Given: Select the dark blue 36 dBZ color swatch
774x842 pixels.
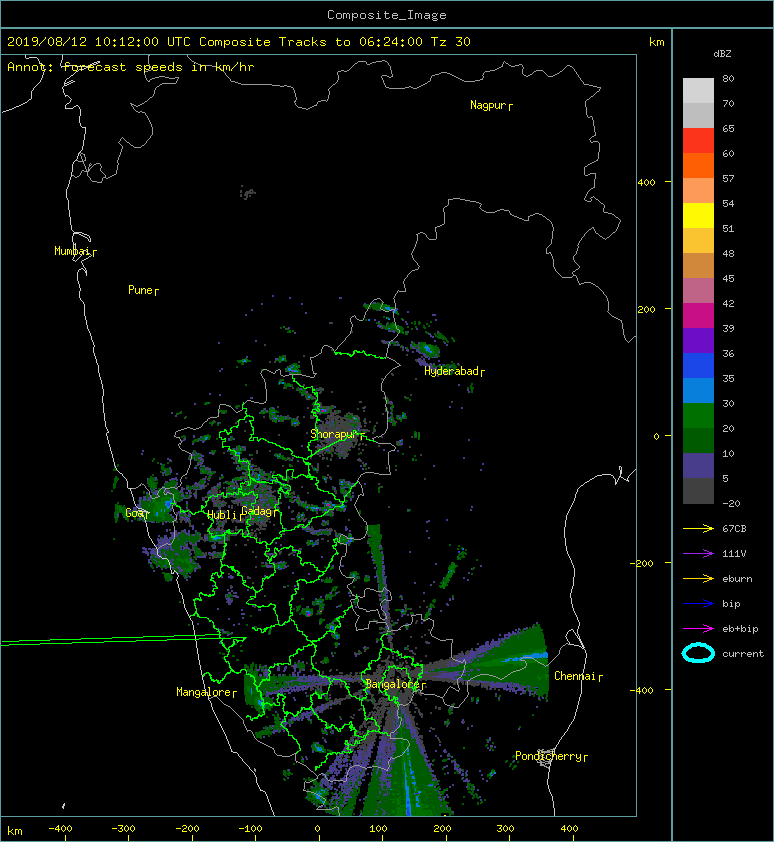Looking at the screenshot, I should pos(698,366).
